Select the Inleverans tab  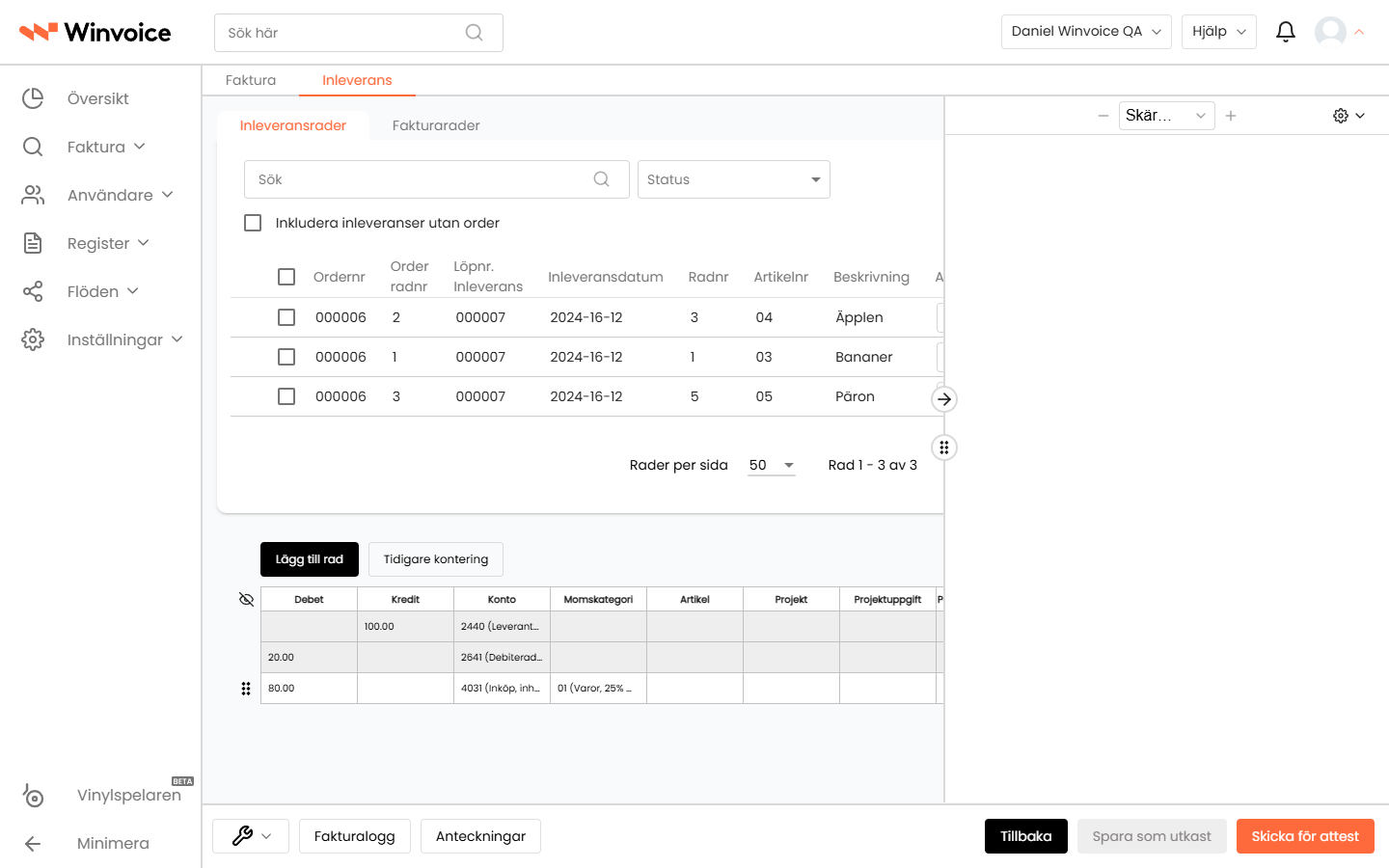pos(357,80)
